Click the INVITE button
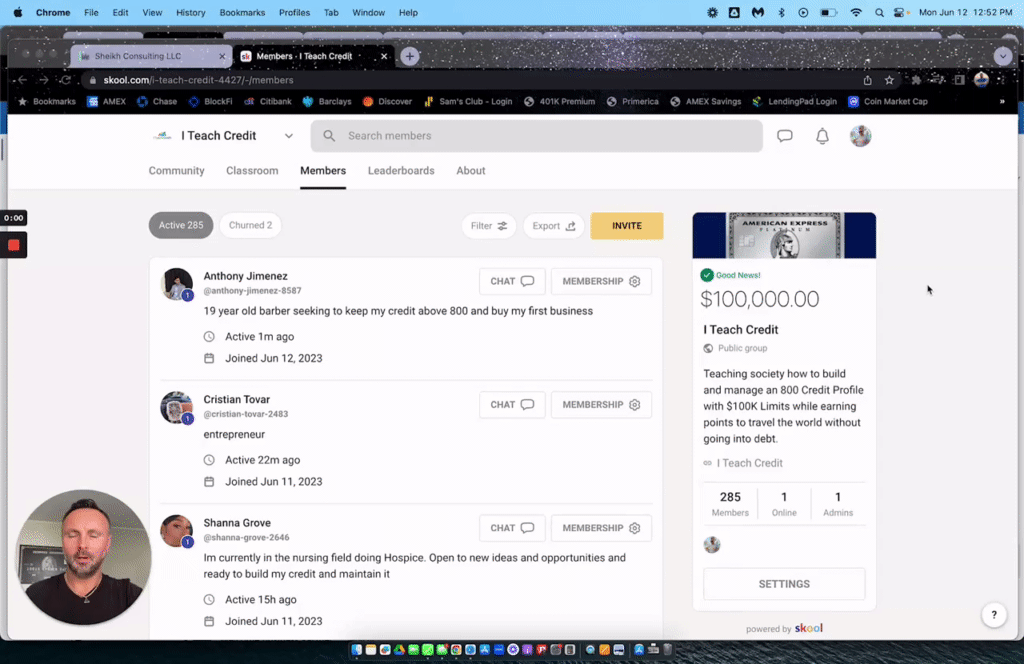 (x=627, y=226)
